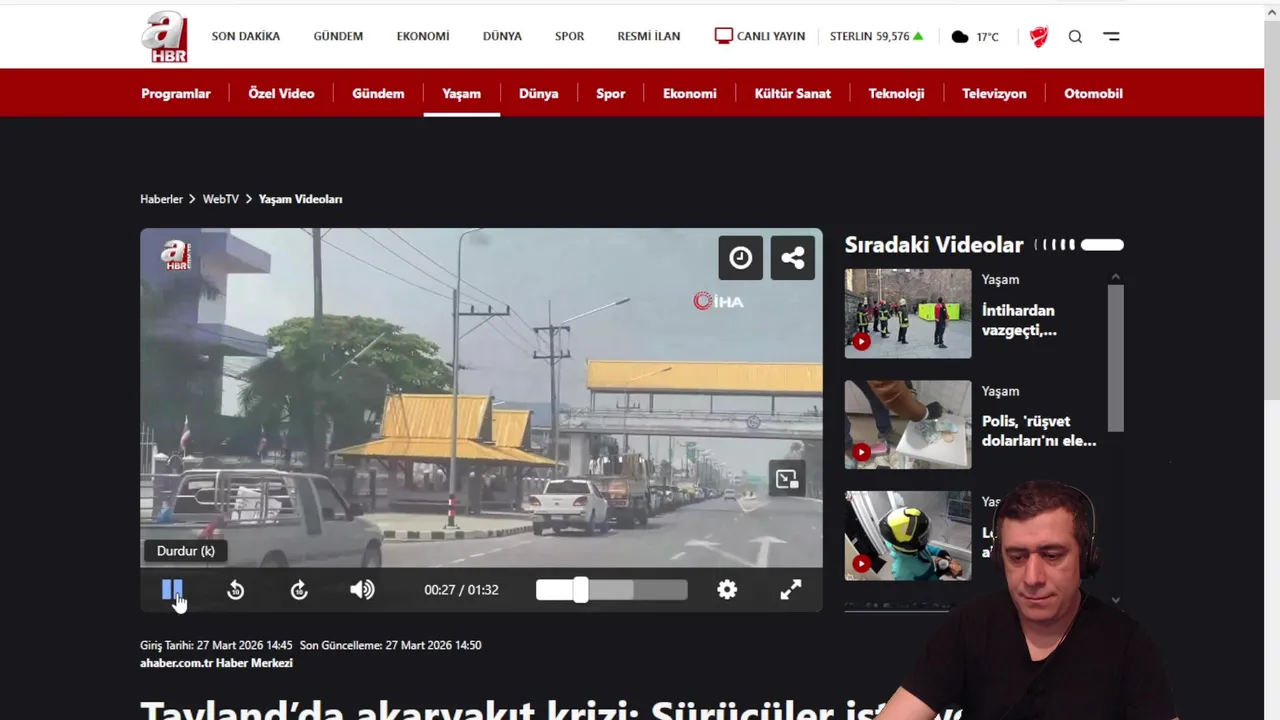
Task: Open Spor in top white navigation
Action: click(x=570, y=36)
